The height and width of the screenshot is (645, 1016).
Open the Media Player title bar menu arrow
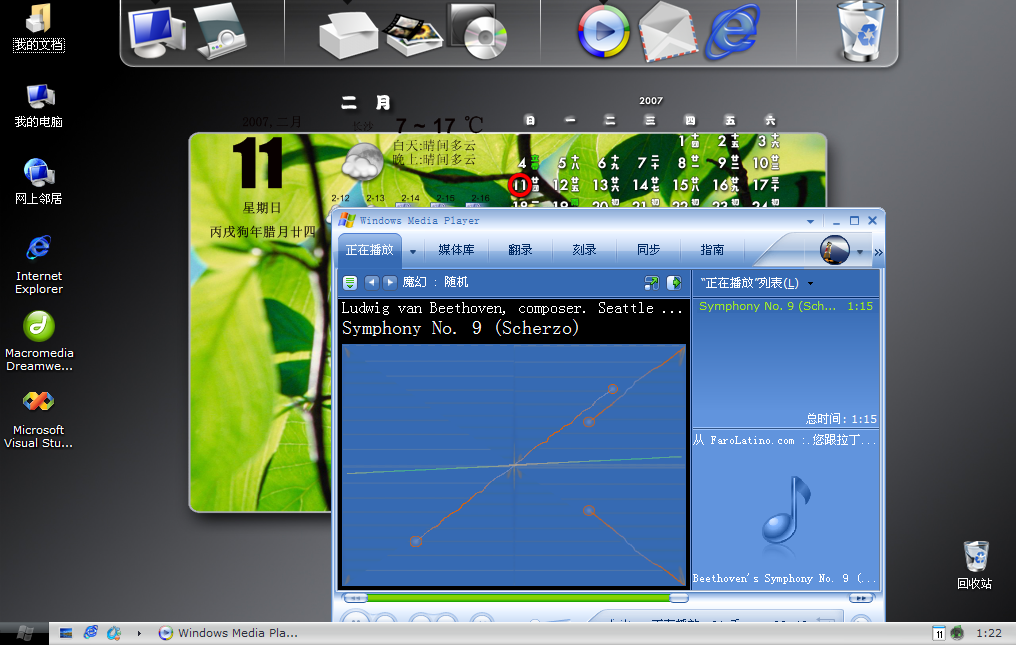810,222
